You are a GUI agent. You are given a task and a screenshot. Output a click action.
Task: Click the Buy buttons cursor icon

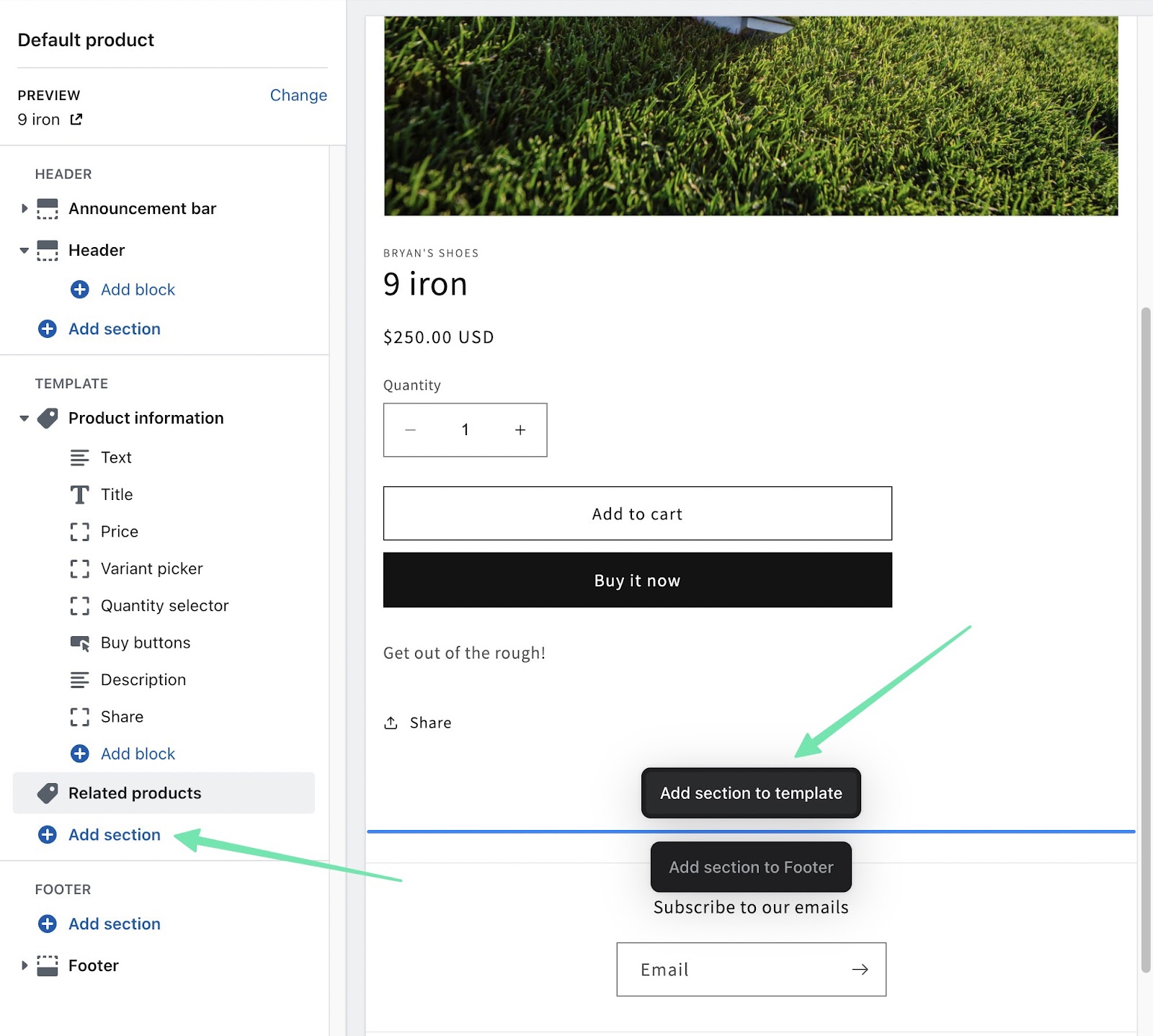[x=80, y=643]
